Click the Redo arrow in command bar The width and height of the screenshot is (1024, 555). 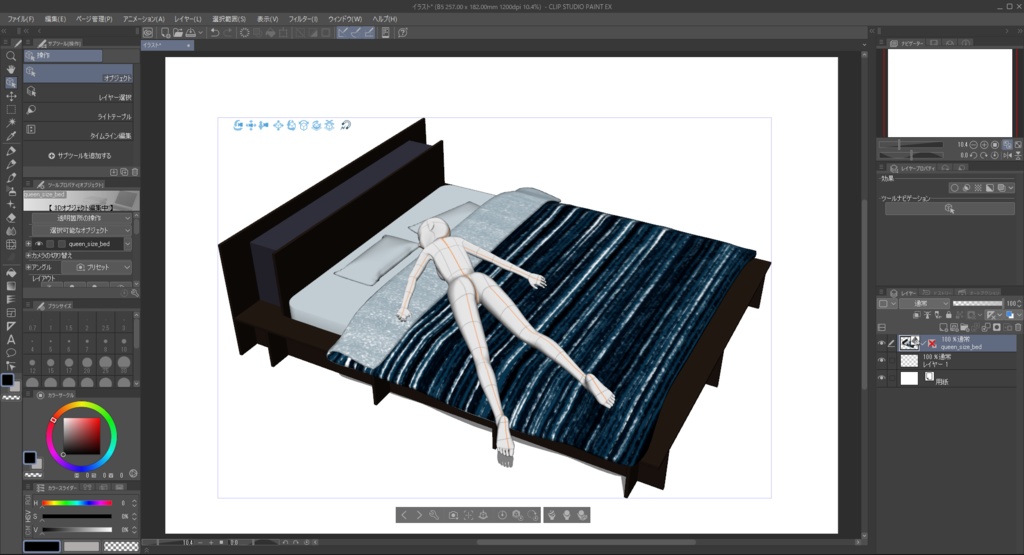tap(228, 33)
